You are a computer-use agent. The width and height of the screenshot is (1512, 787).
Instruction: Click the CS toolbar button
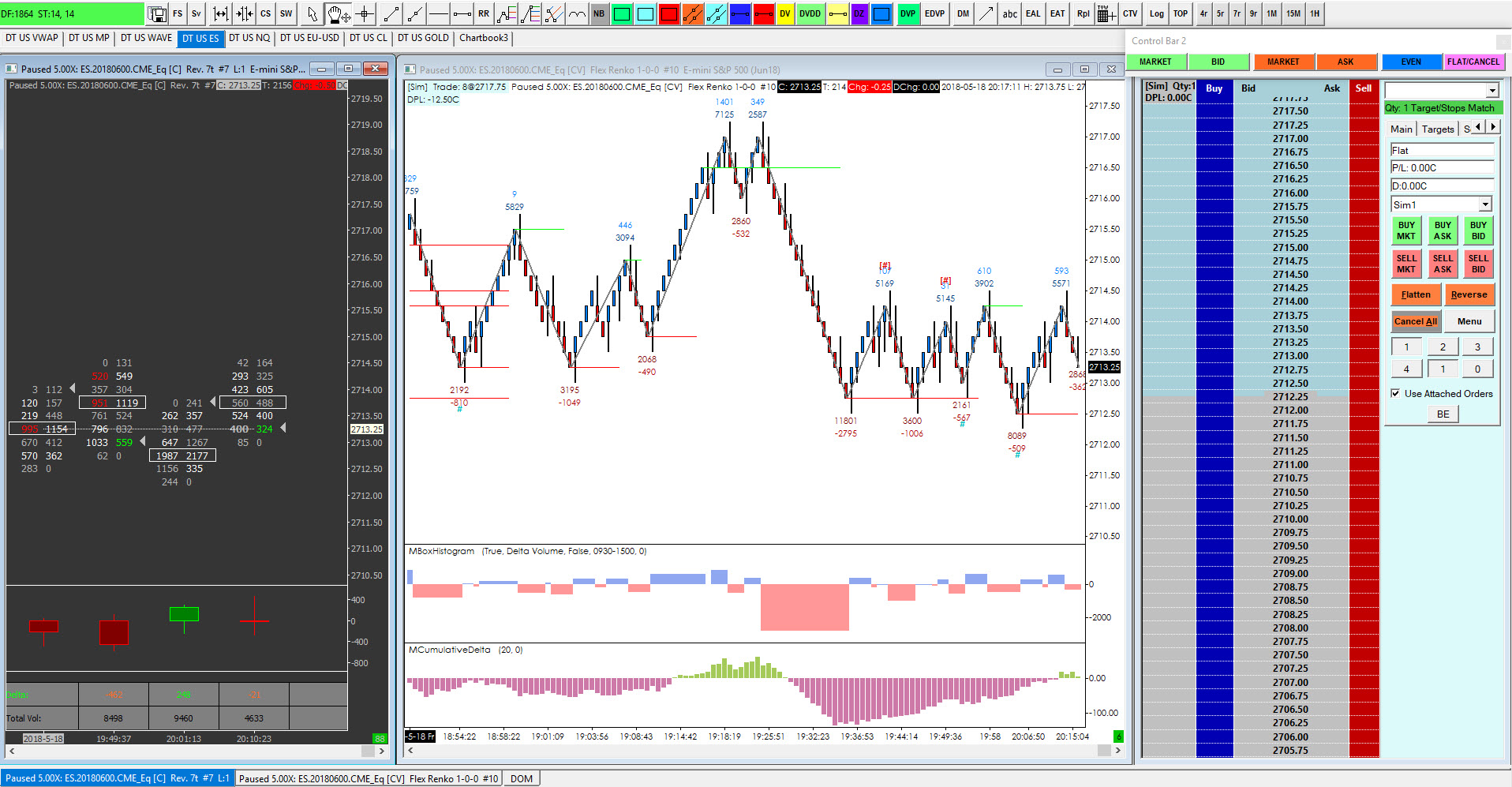[266, 13]
